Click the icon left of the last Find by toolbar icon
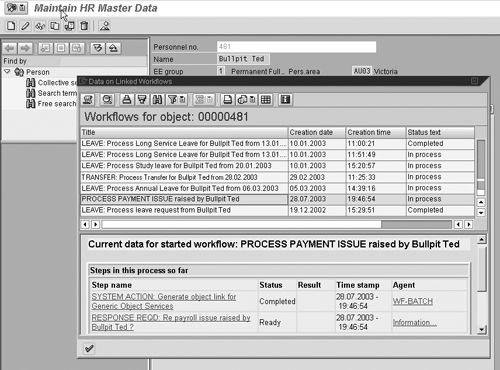Viewport: 500px width, 370px height. (x=98, y=48)
